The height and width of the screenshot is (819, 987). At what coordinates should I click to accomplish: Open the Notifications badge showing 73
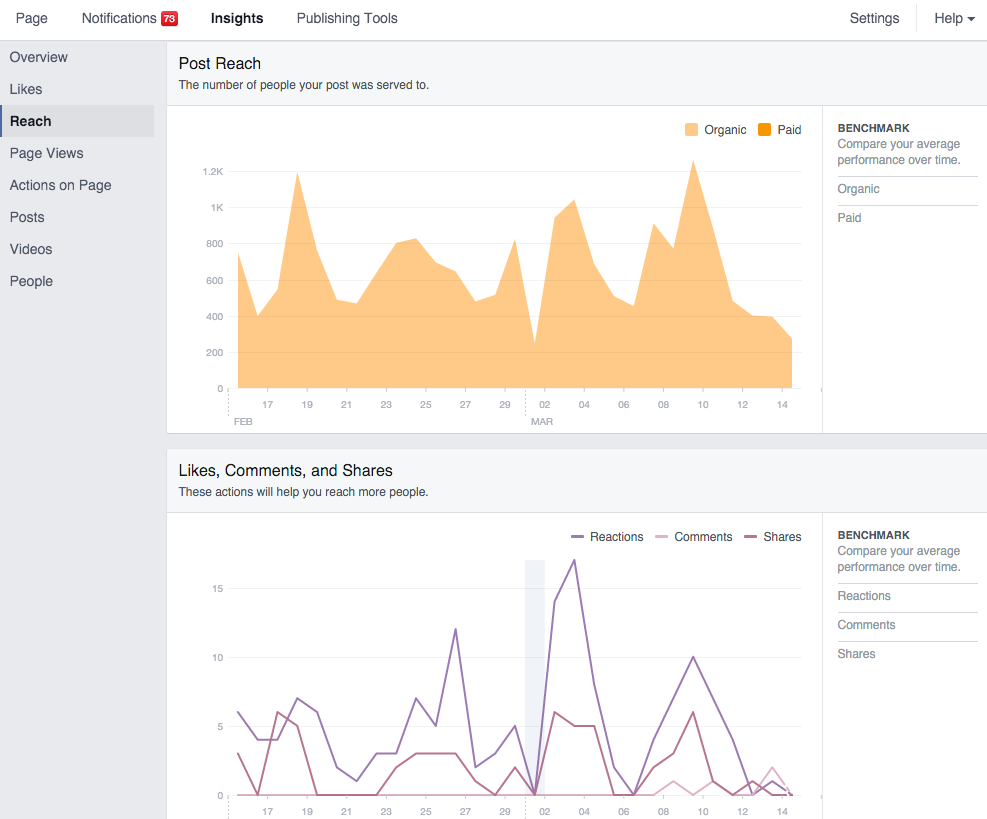169,18
